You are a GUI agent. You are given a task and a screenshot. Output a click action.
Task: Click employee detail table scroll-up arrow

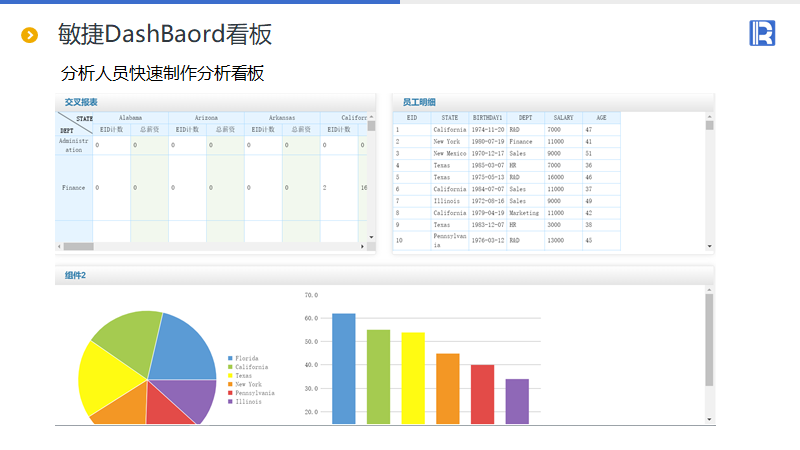710,117
